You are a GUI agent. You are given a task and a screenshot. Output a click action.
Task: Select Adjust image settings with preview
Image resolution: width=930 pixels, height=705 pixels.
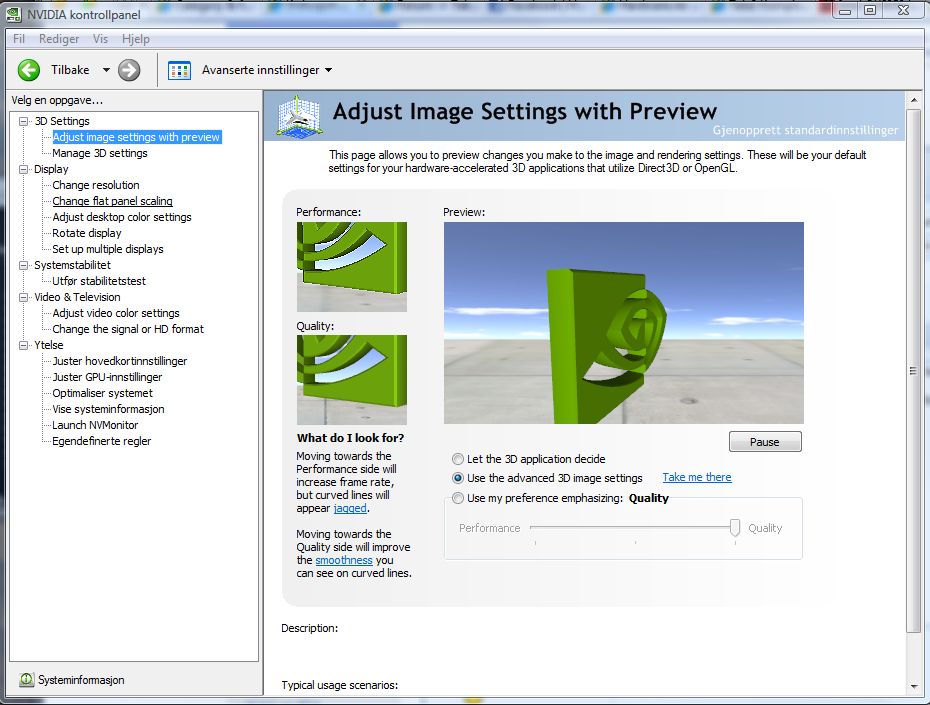[136, 137]
